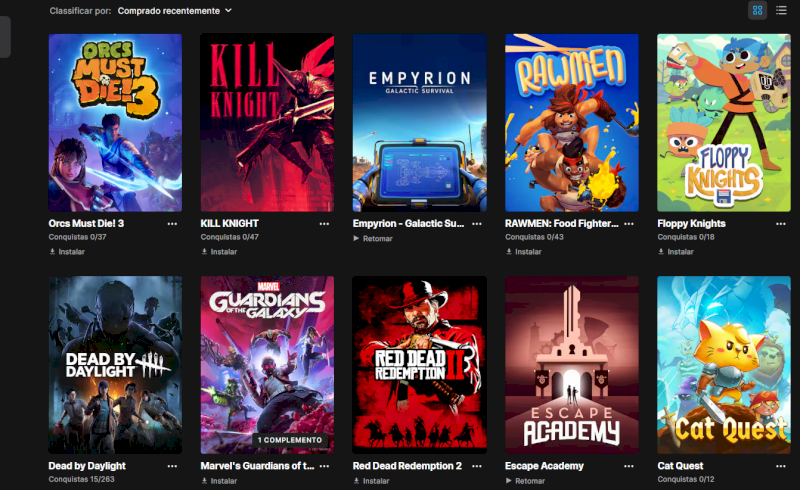The height and width of the screenshot is (490, 800).
Task: Open more options for Marvel's Guardians of the Galaxy
Action: coord(324,466)
